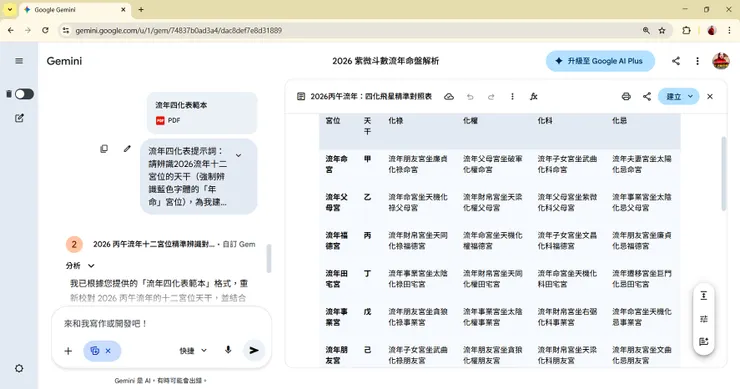
Task: Close the canvas panel
Action: [x=710, y=96]
